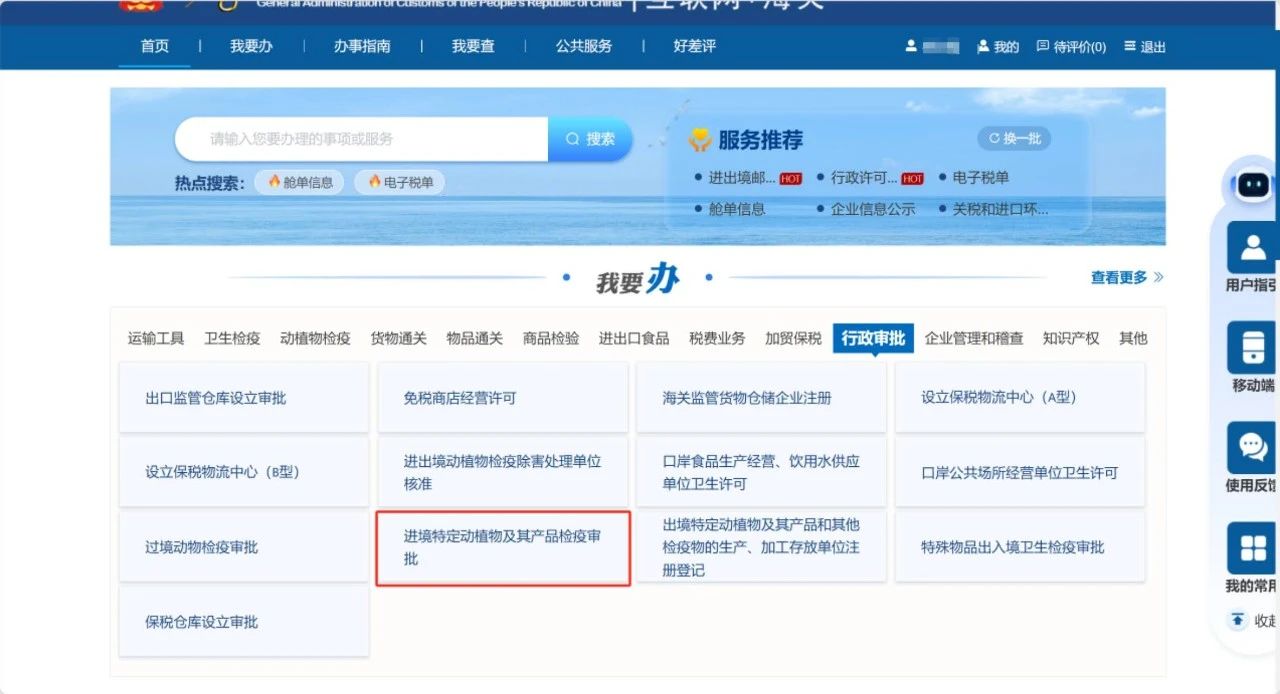The height and width of the screenshot is (694, 1280).
Task: Refresh recommendations with 换一批
Action: (1014, 139)
